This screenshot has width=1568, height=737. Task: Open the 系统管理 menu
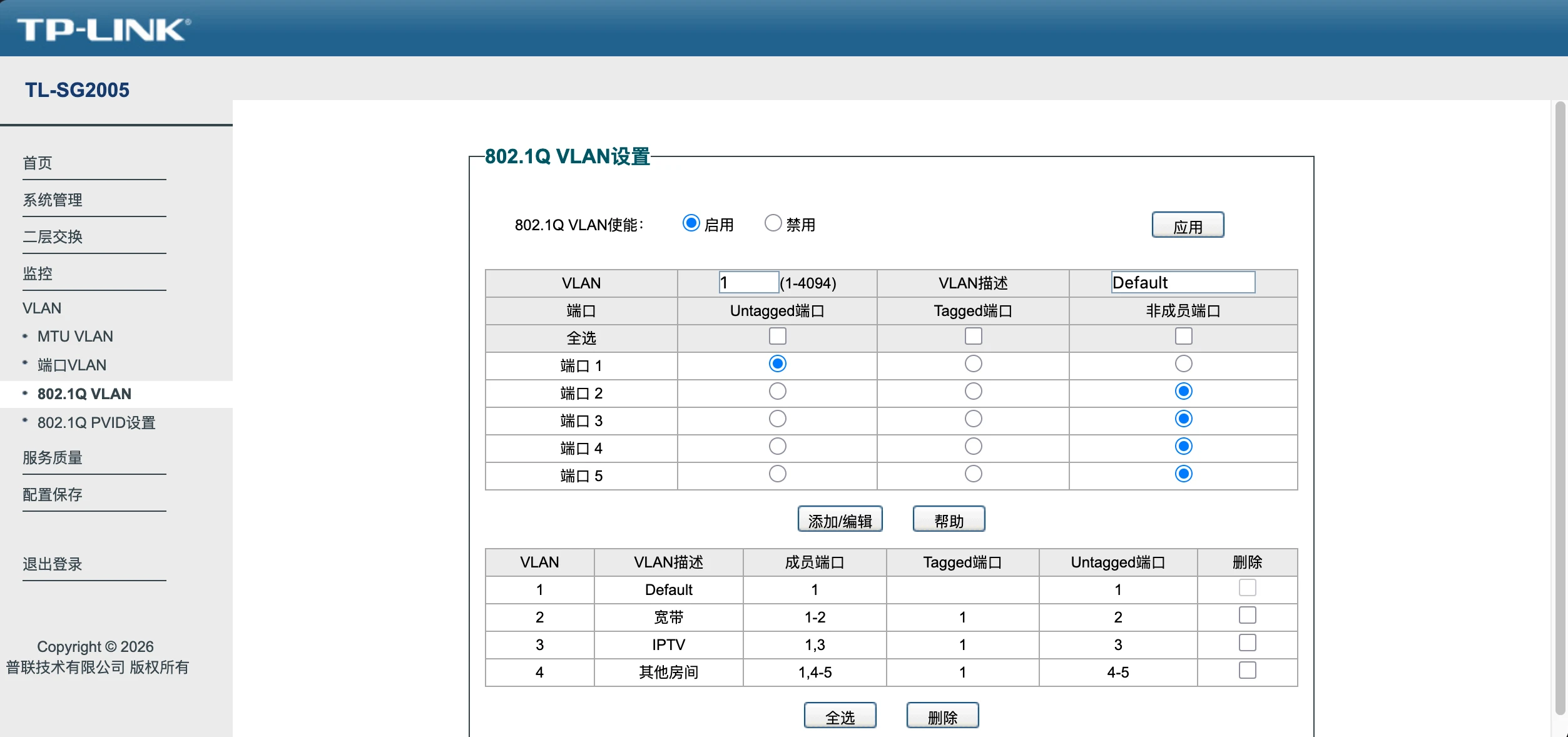53,200
